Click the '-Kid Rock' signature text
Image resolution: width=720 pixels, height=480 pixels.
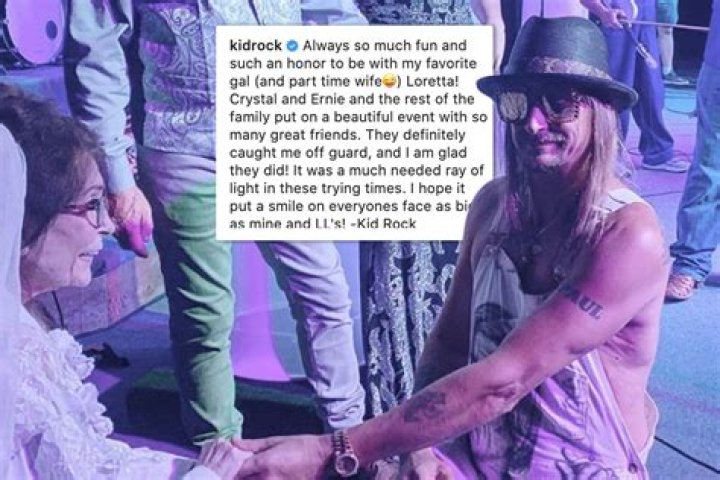click(x=383, y=224)
